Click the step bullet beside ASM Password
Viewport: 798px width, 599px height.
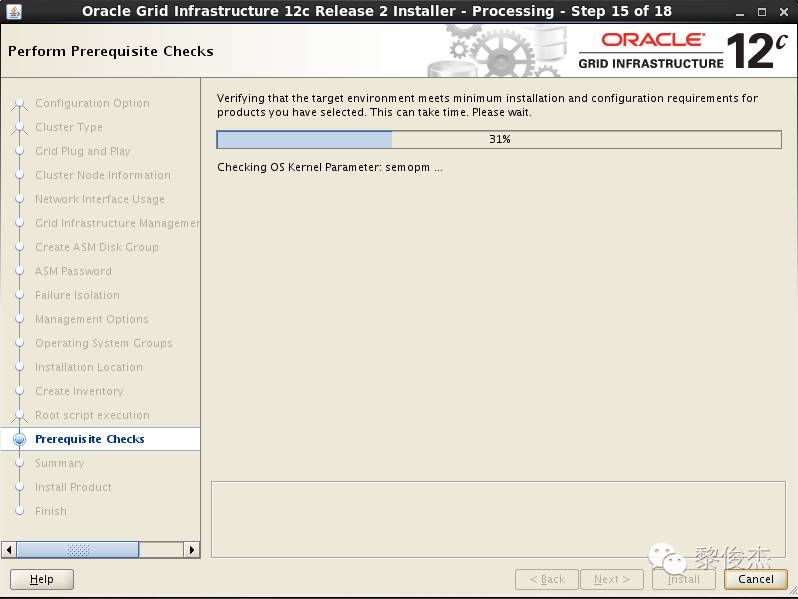(19, 271)
